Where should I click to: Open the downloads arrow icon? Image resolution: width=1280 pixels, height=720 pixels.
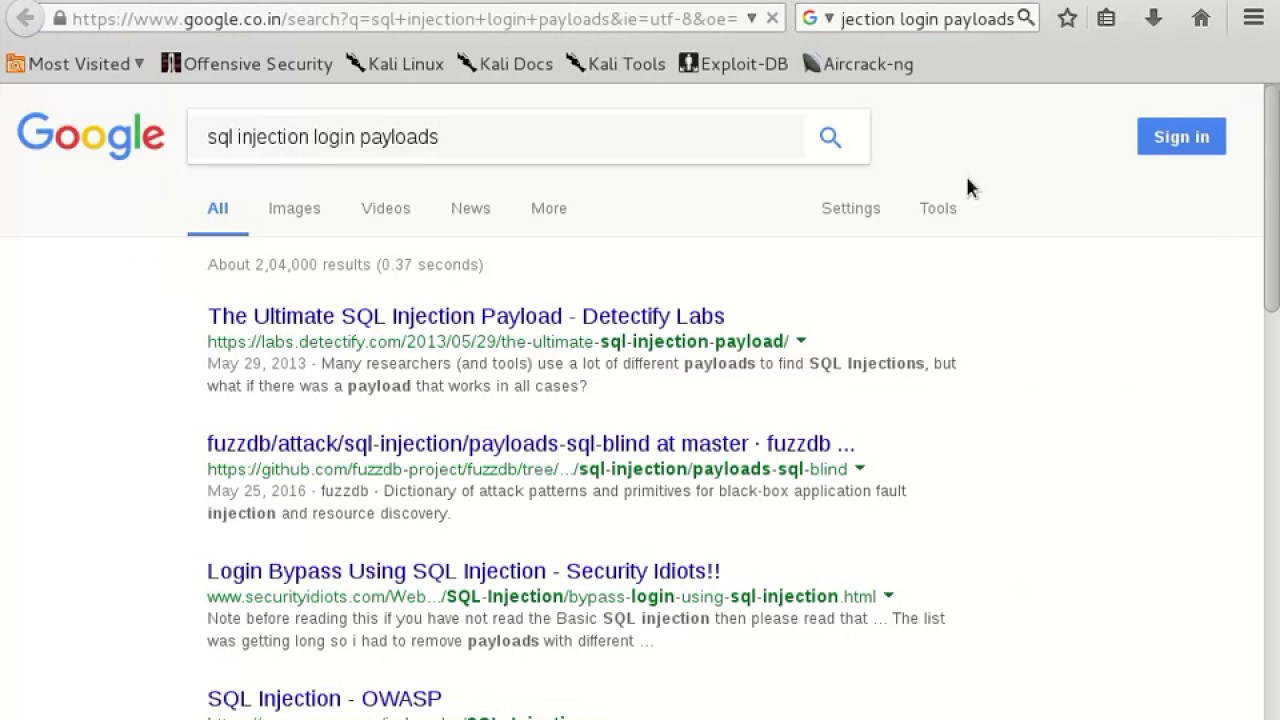point(1153,18)
